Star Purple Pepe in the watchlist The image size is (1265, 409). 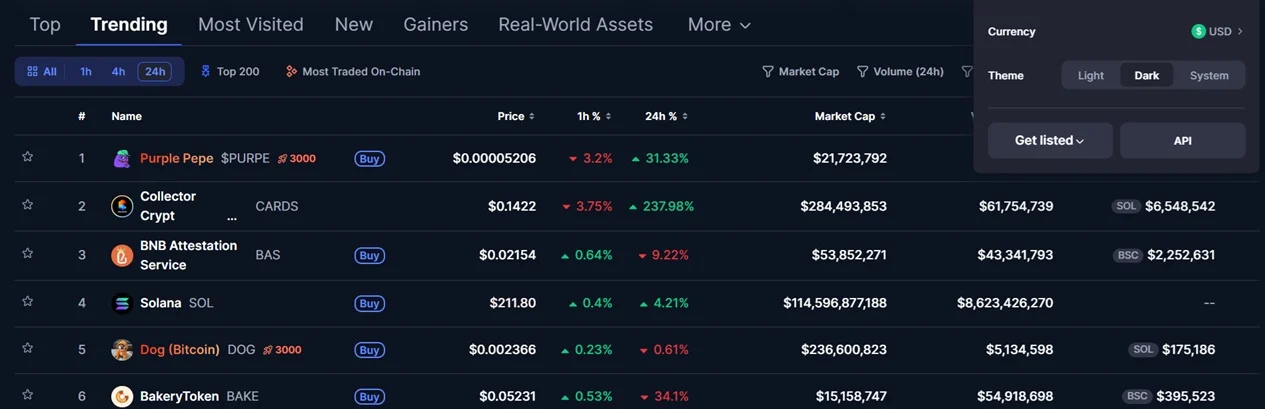28,157
